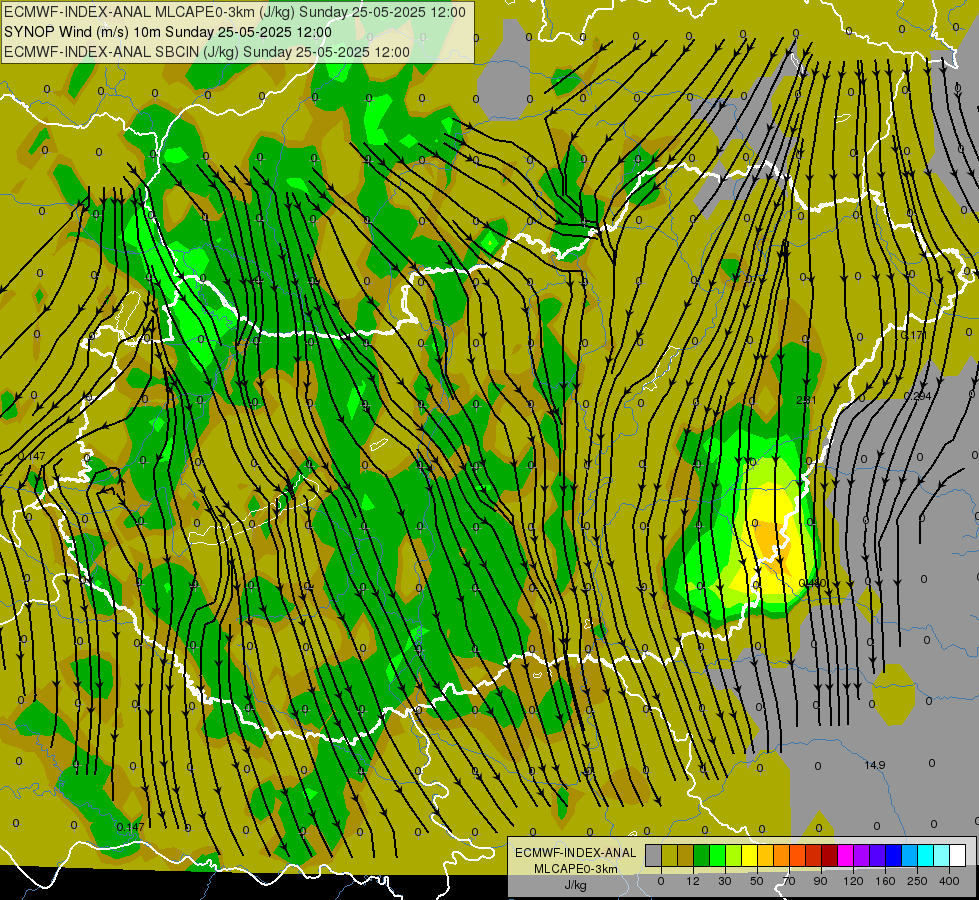
Task: Click the 2.31 value on the map
Action: pos(806,400)
